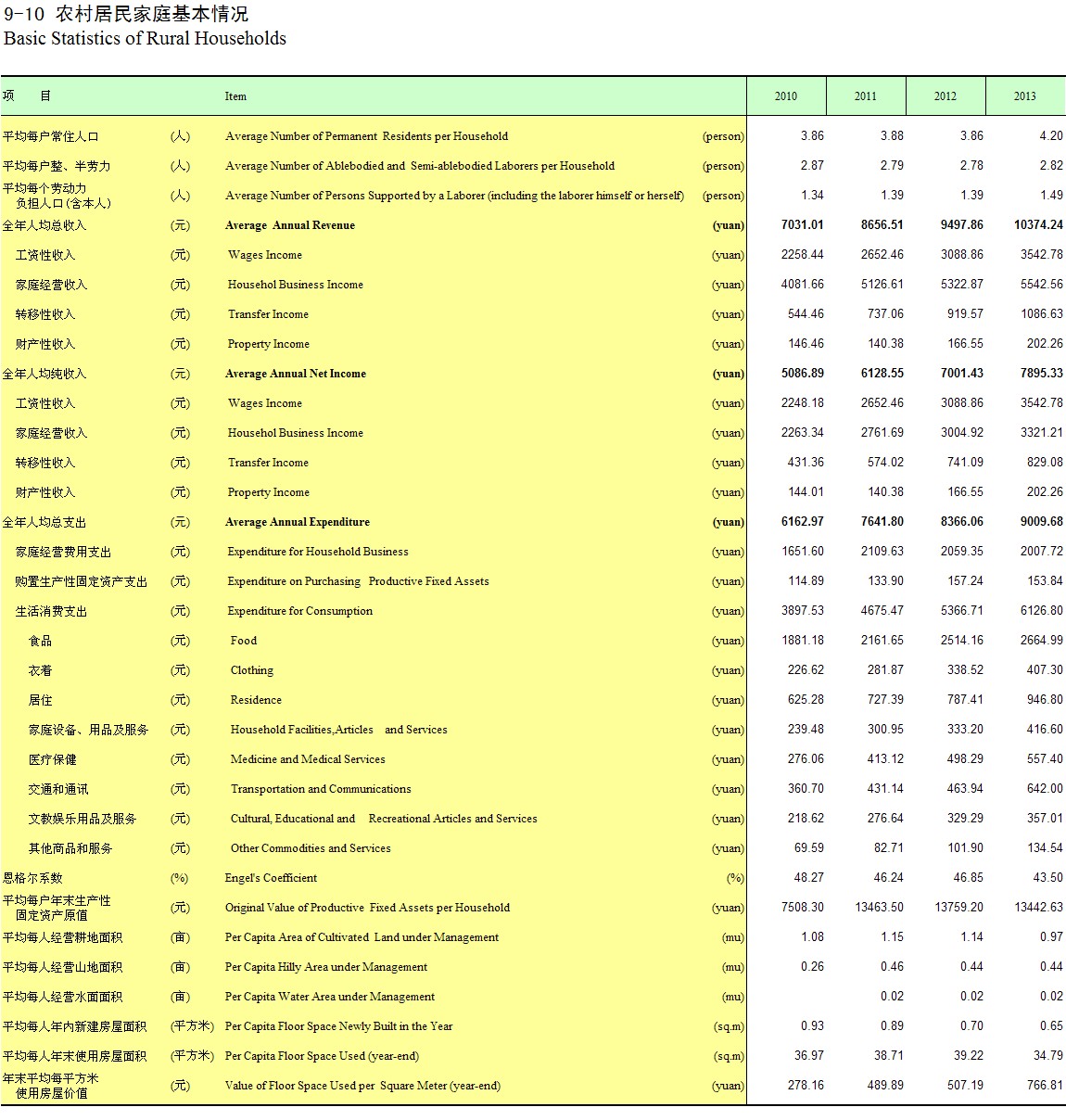Click the revenue value 7031.01
The width and height of the screenshot is (1066, 1120).
click(x=803, y=225)
